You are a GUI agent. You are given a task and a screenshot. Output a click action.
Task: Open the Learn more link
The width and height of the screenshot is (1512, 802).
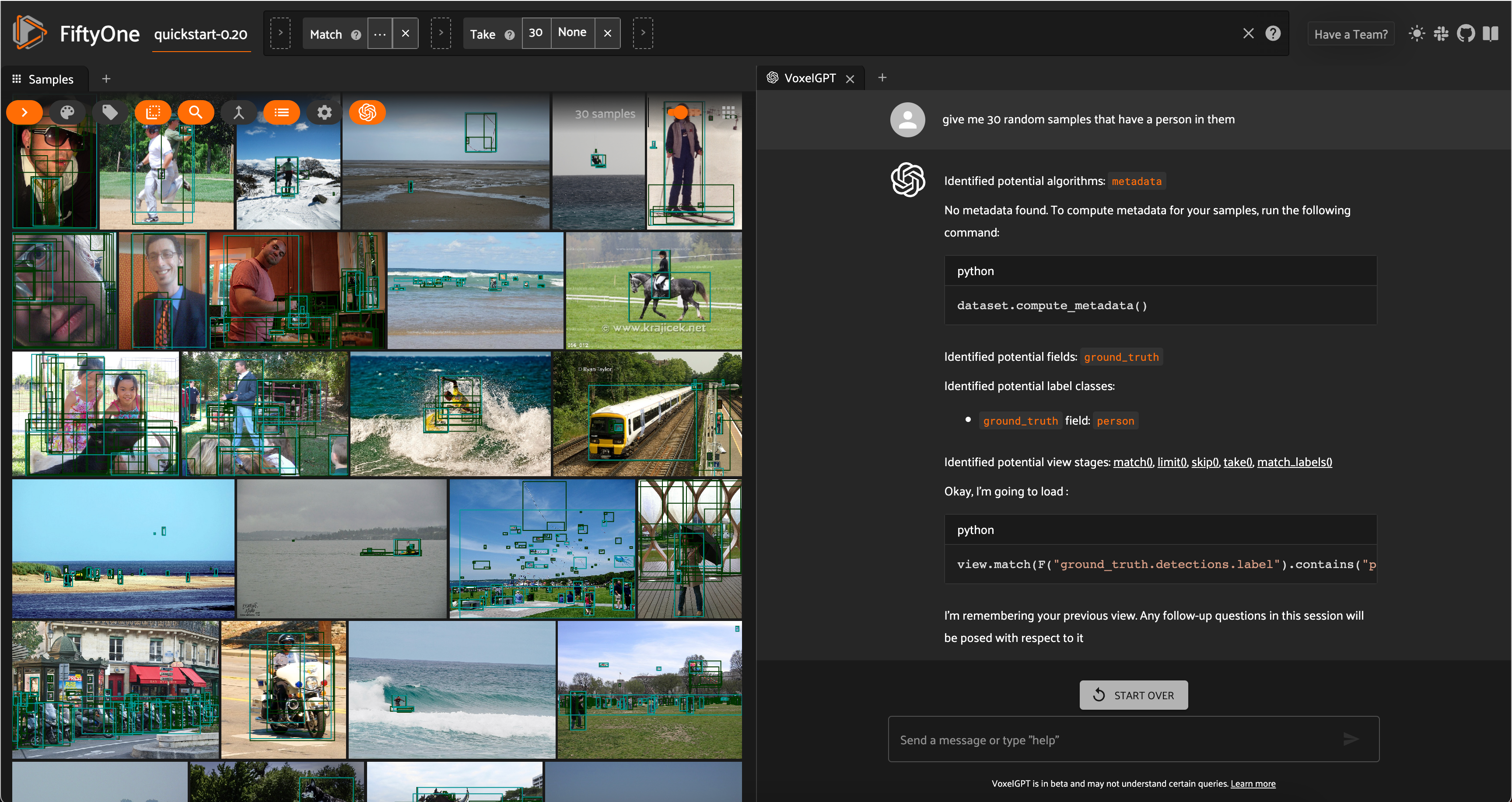tap(1253, 783)
